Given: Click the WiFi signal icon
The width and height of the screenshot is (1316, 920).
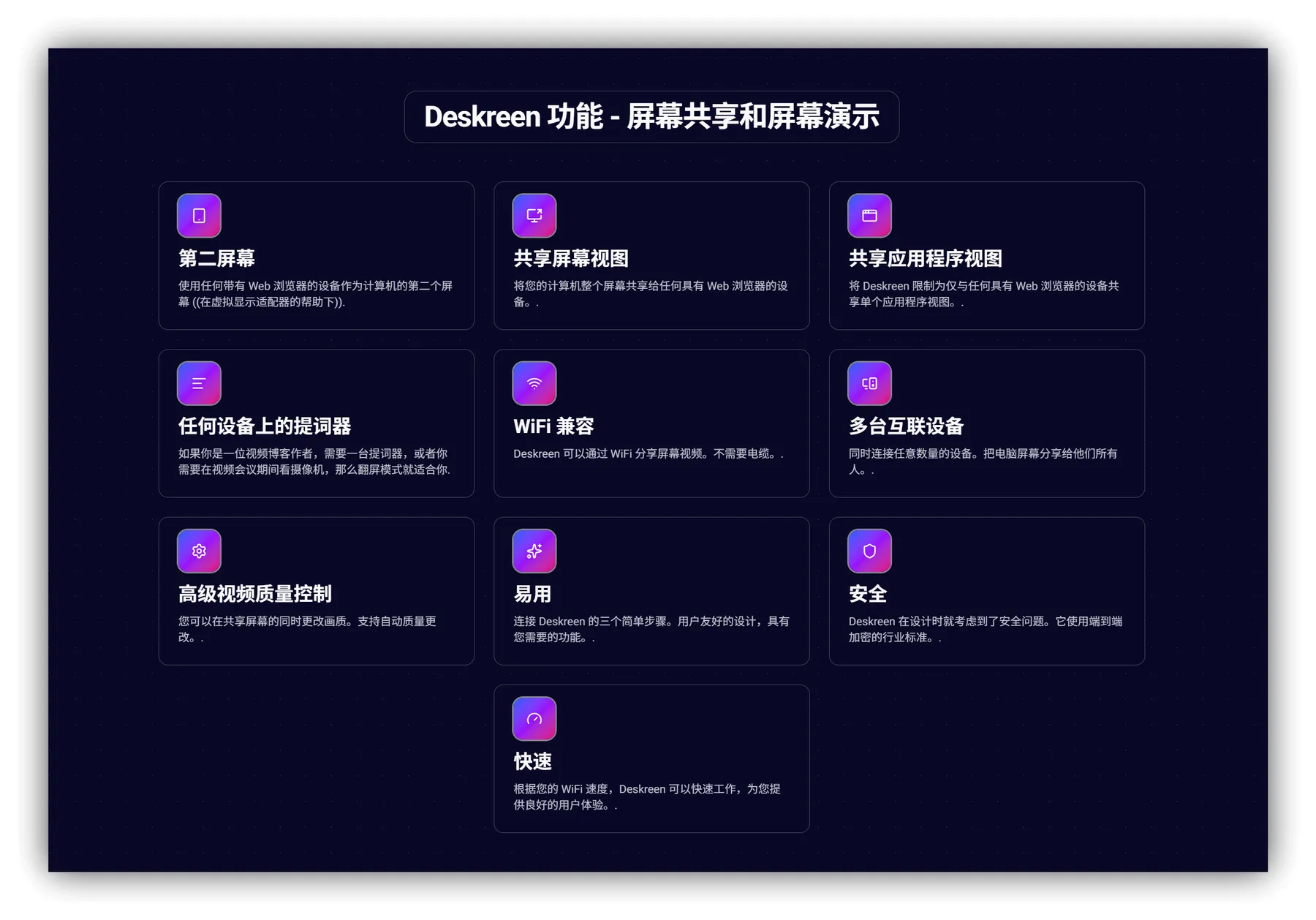Looking at the screenshot, I should 534,383.
